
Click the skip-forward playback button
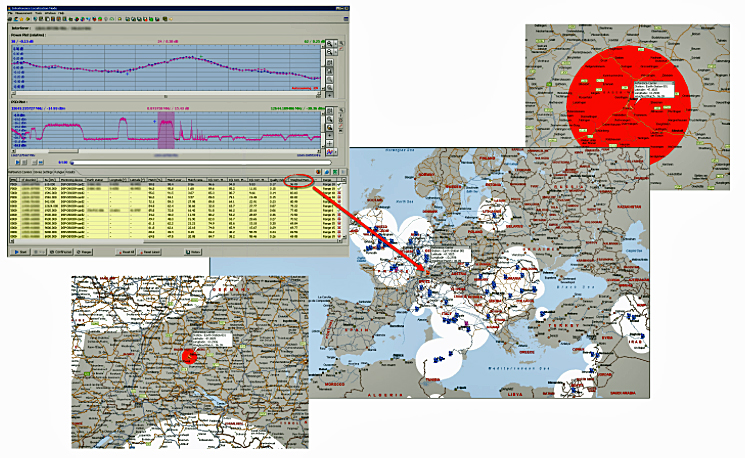point(41,162)
